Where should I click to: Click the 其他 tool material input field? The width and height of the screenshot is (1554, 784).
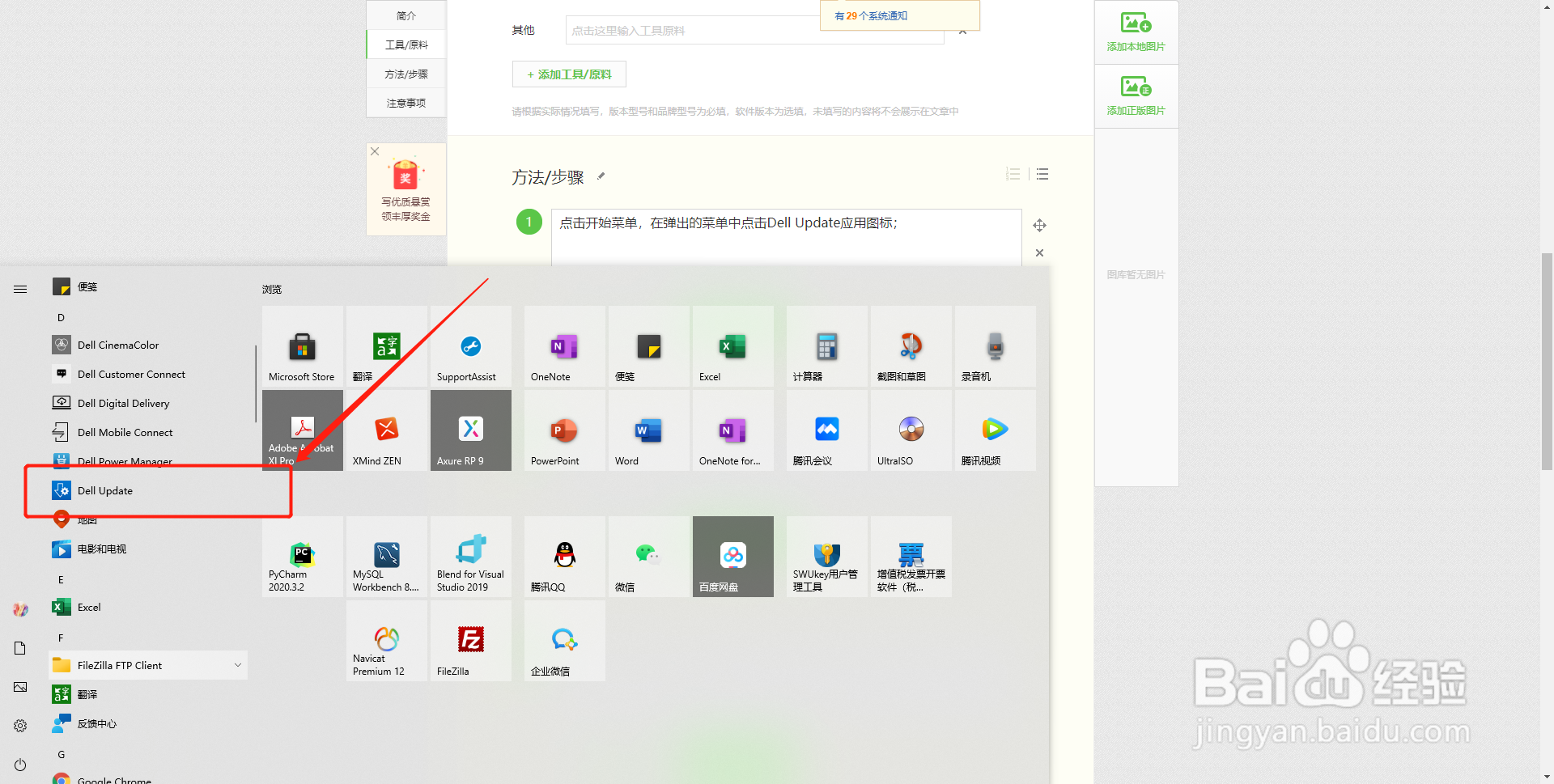pos(754,31)
